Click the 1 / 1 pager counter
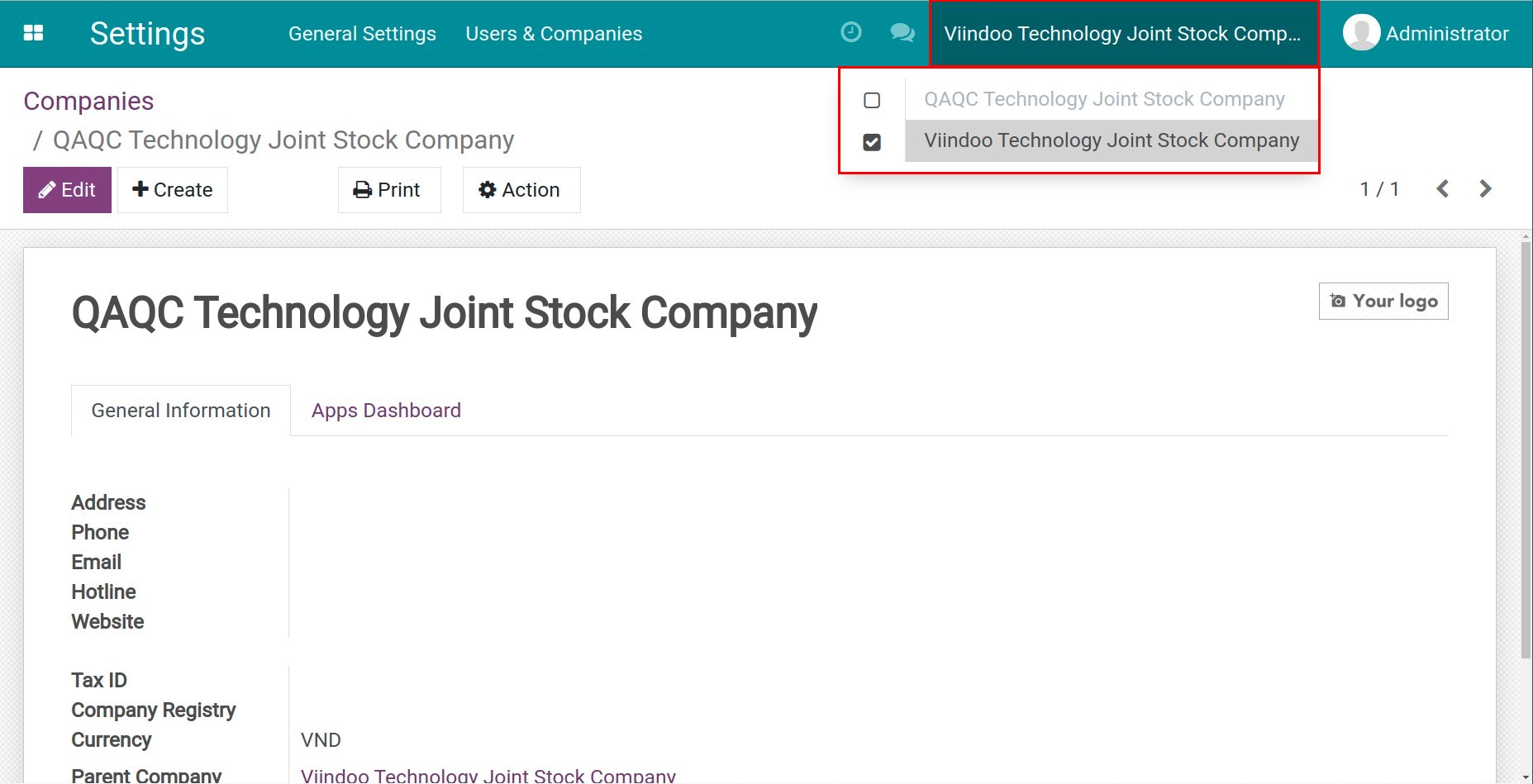1533x784 pixels. 1379,189
